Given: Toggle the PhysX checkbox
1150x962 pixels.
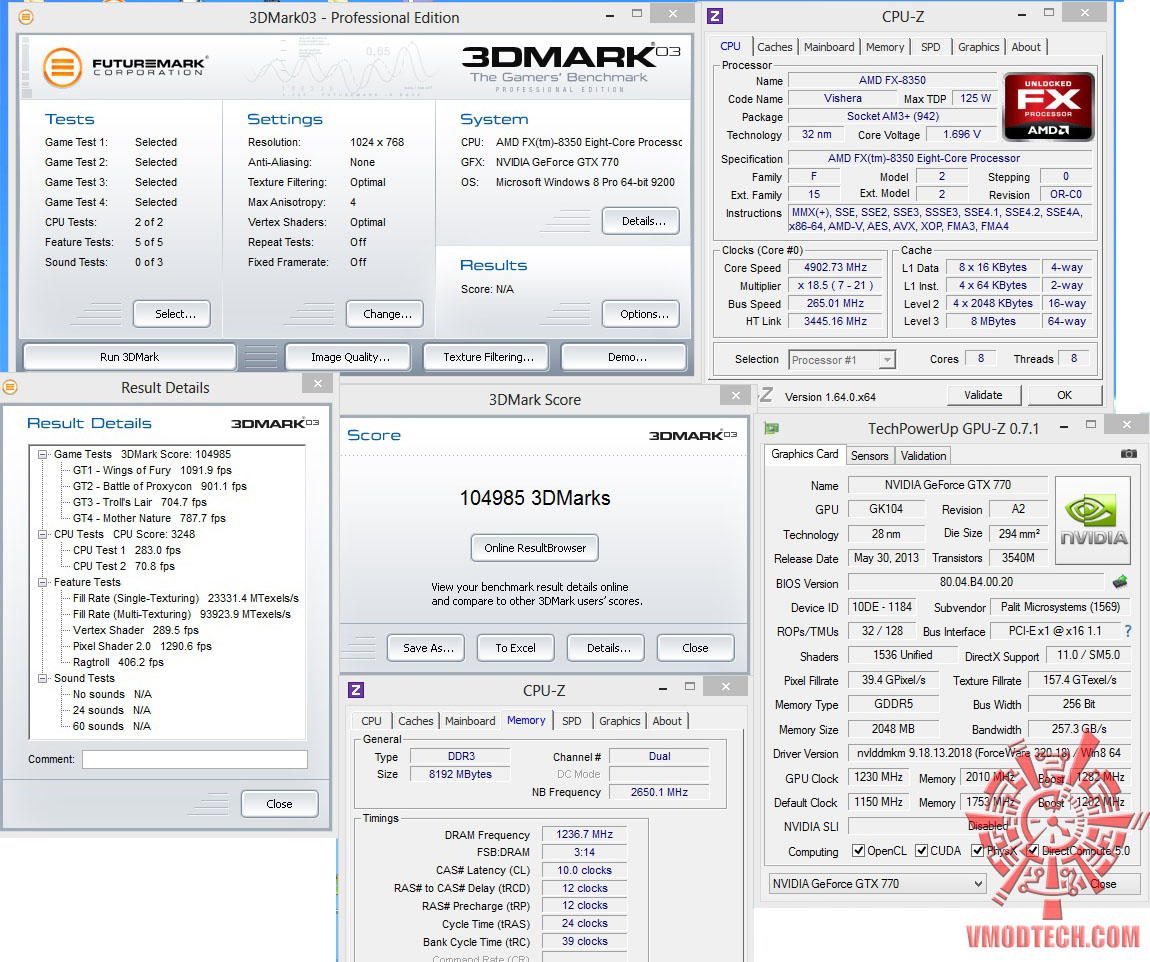Looking at the screenshot, I should 977,851.
